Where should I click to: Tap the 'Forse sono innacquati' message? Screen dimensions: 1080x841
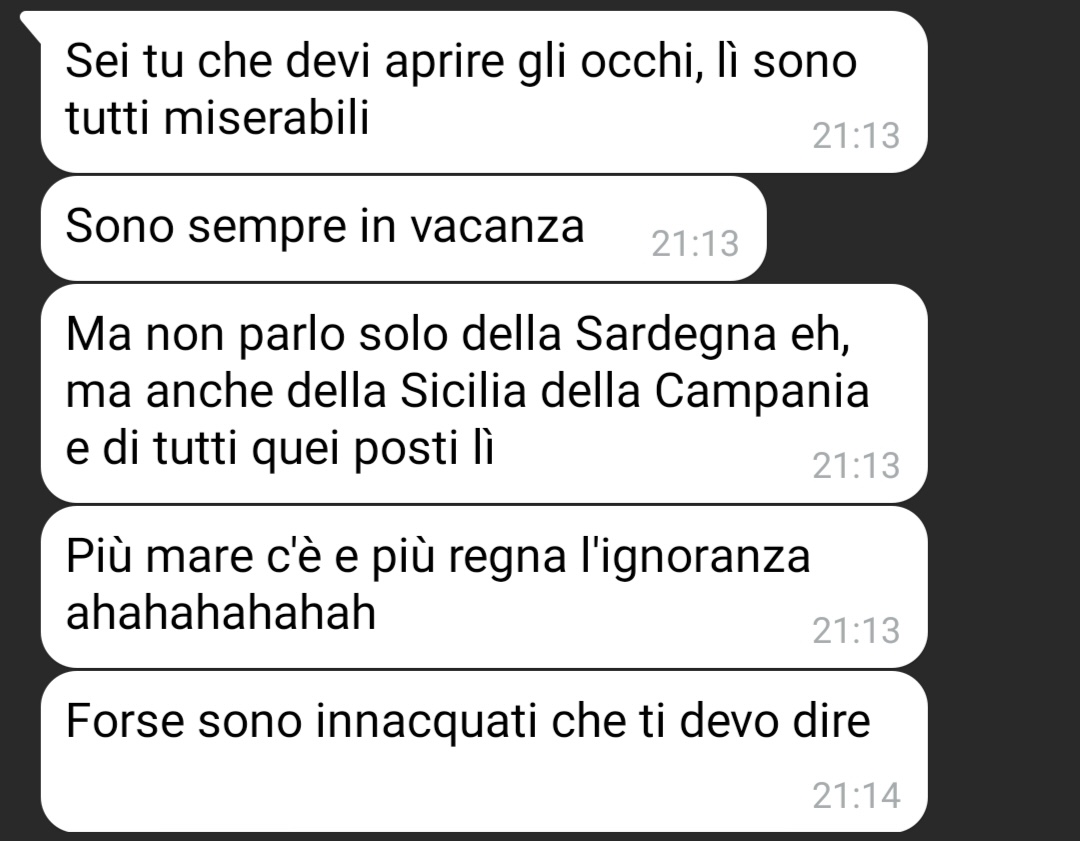[x=484, y=751]
